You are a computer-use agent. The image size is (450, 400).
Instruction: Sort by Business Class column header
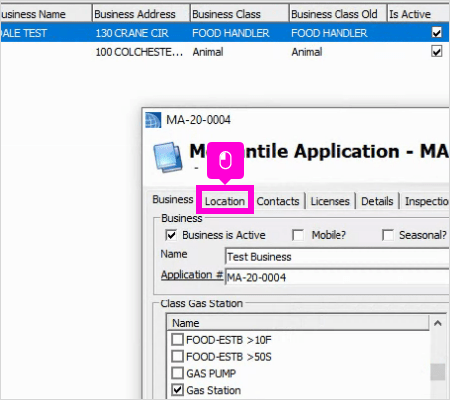239,14
